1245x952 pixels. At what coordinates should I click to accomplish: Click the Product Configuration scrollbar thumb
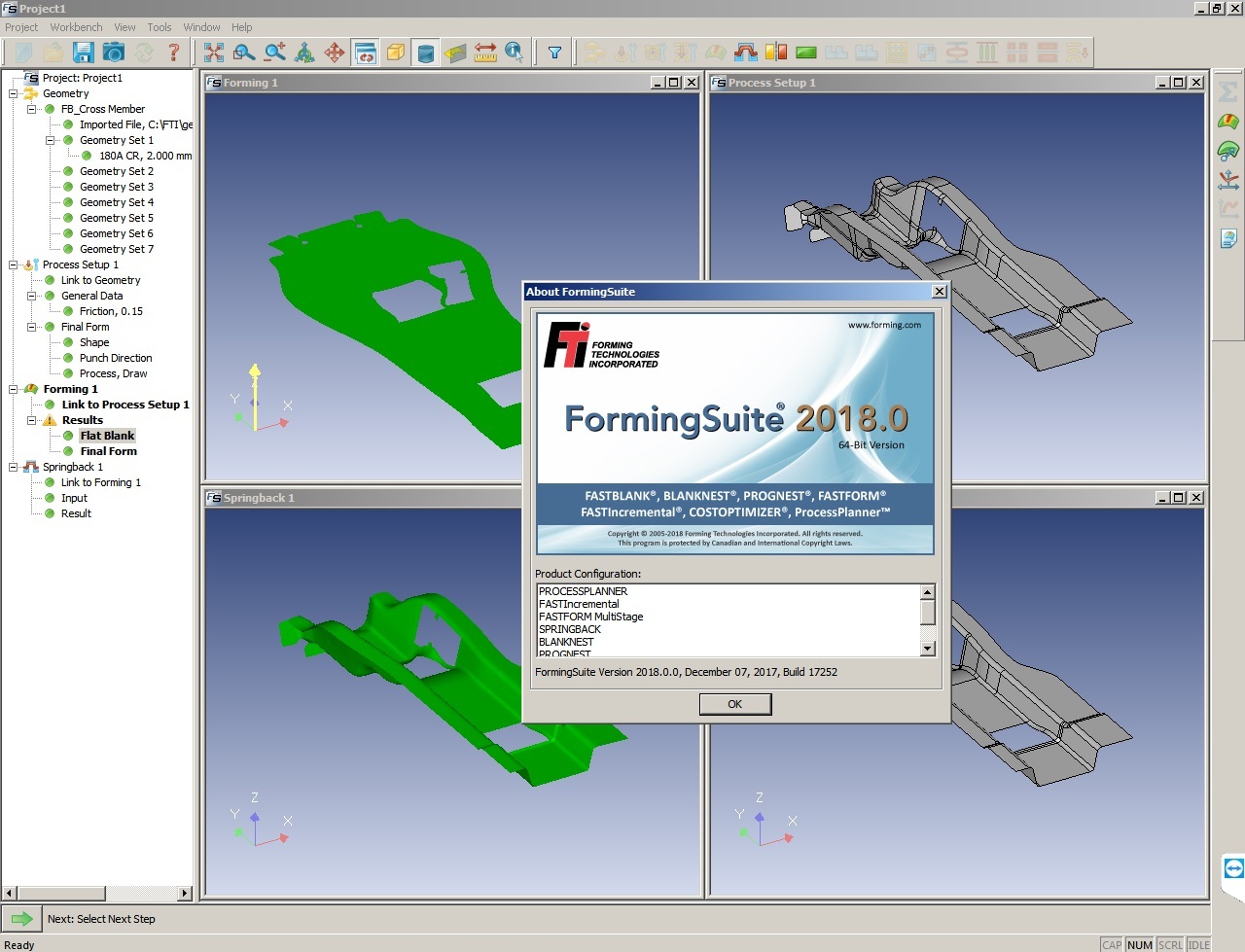click(928, 612)
